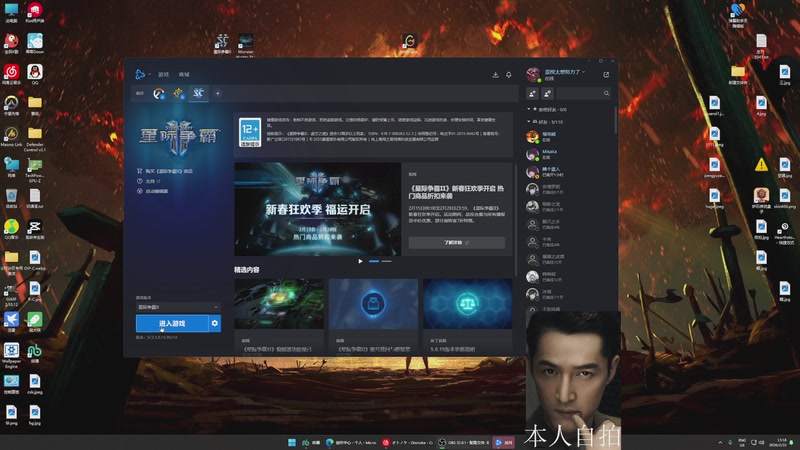Image resolution: width=800 pixels, height=450 pixels.
Task: Open the TechPowerUp GPU-Z desktop icon
Action: (x=35, y=169)
